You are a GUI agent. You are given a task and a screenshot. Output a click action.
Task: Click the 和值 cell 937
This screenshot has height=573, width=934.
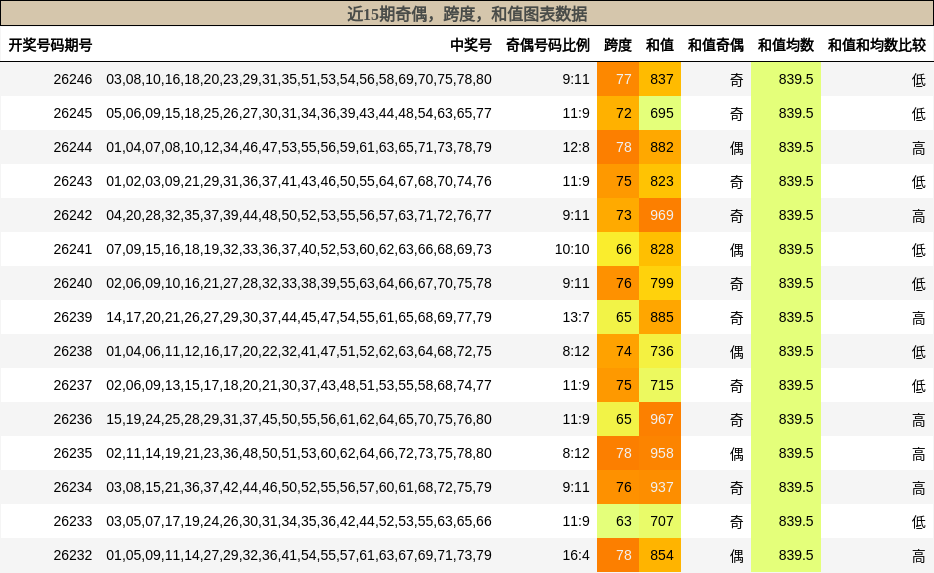coord(660,487)
